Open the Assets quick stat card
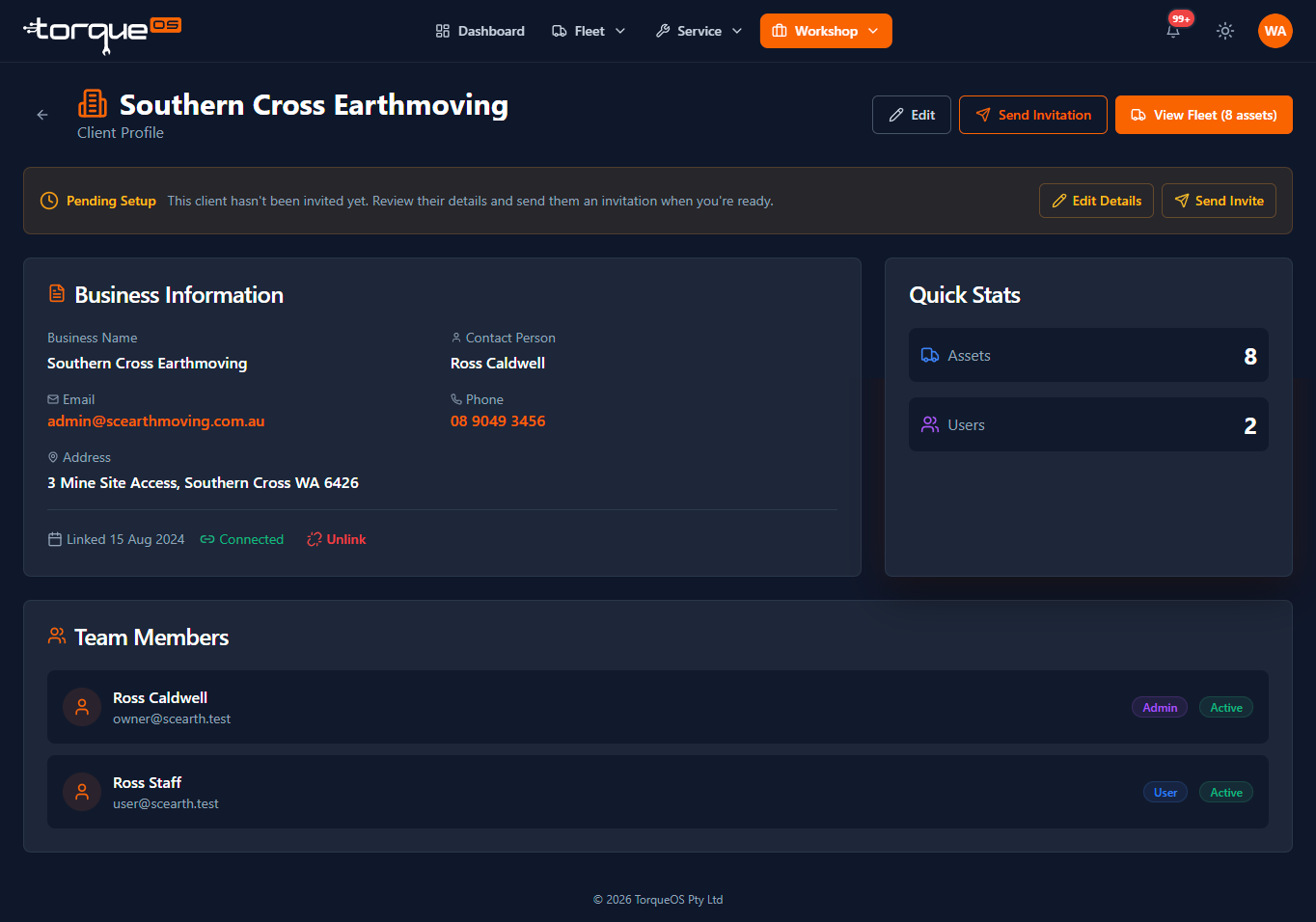Screen dimensions: 1316x922 tap(1088, 355)
